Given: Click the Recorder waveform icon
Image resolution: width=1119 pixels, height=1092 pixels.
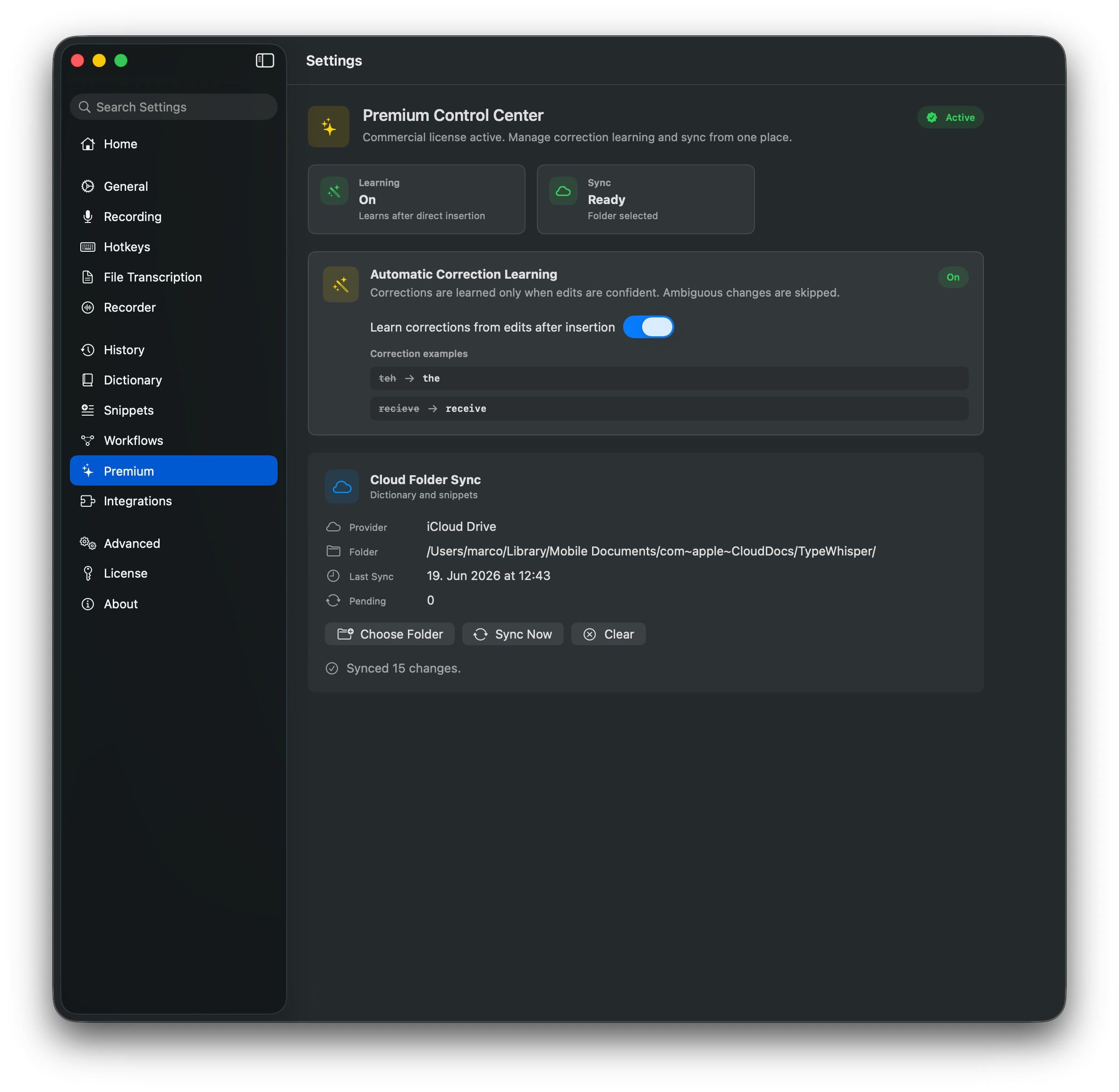Looking at the screenshot, I should [x=88, y=307].
